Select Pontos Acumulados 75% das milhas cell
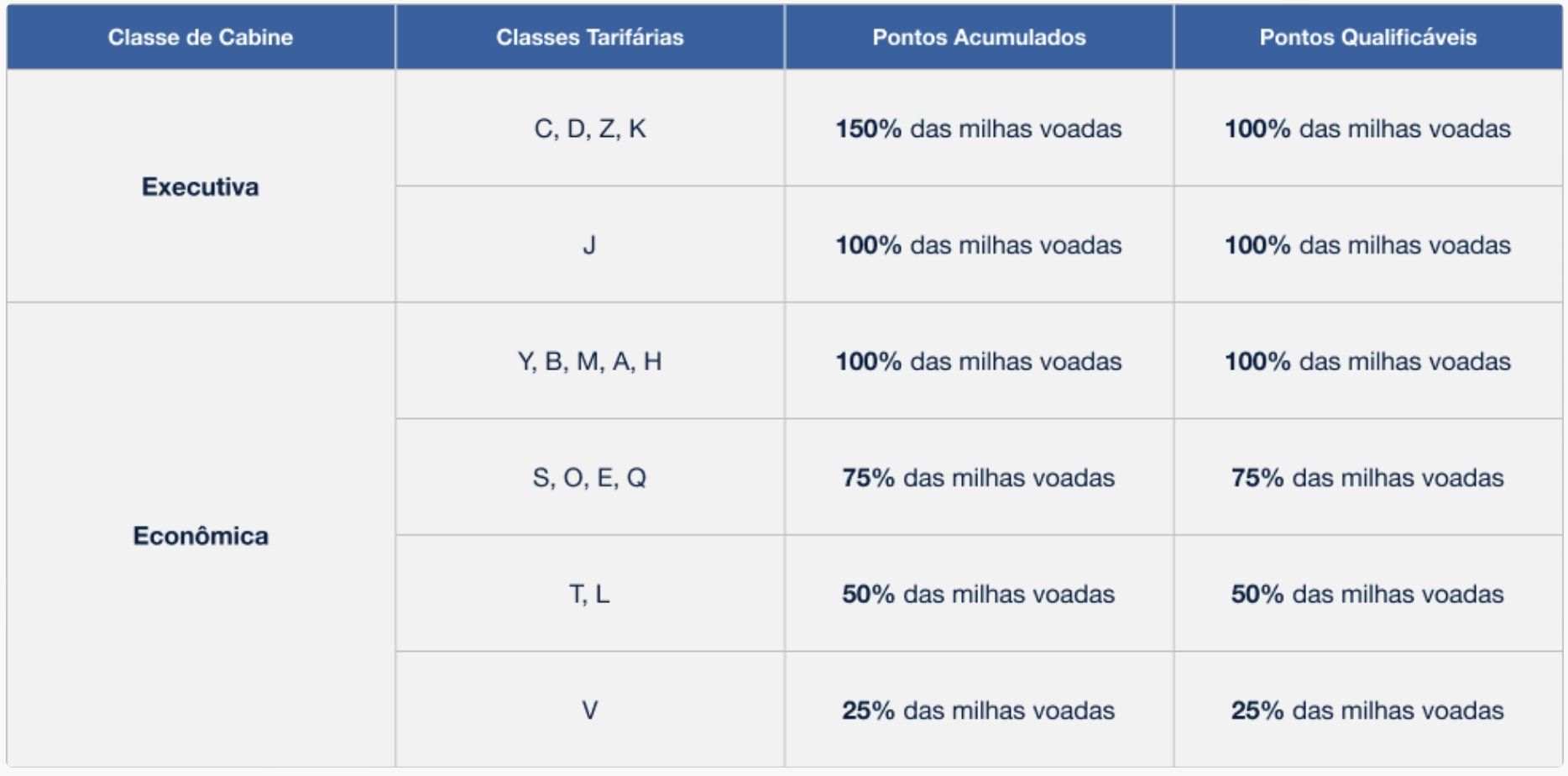 (979, 478)
